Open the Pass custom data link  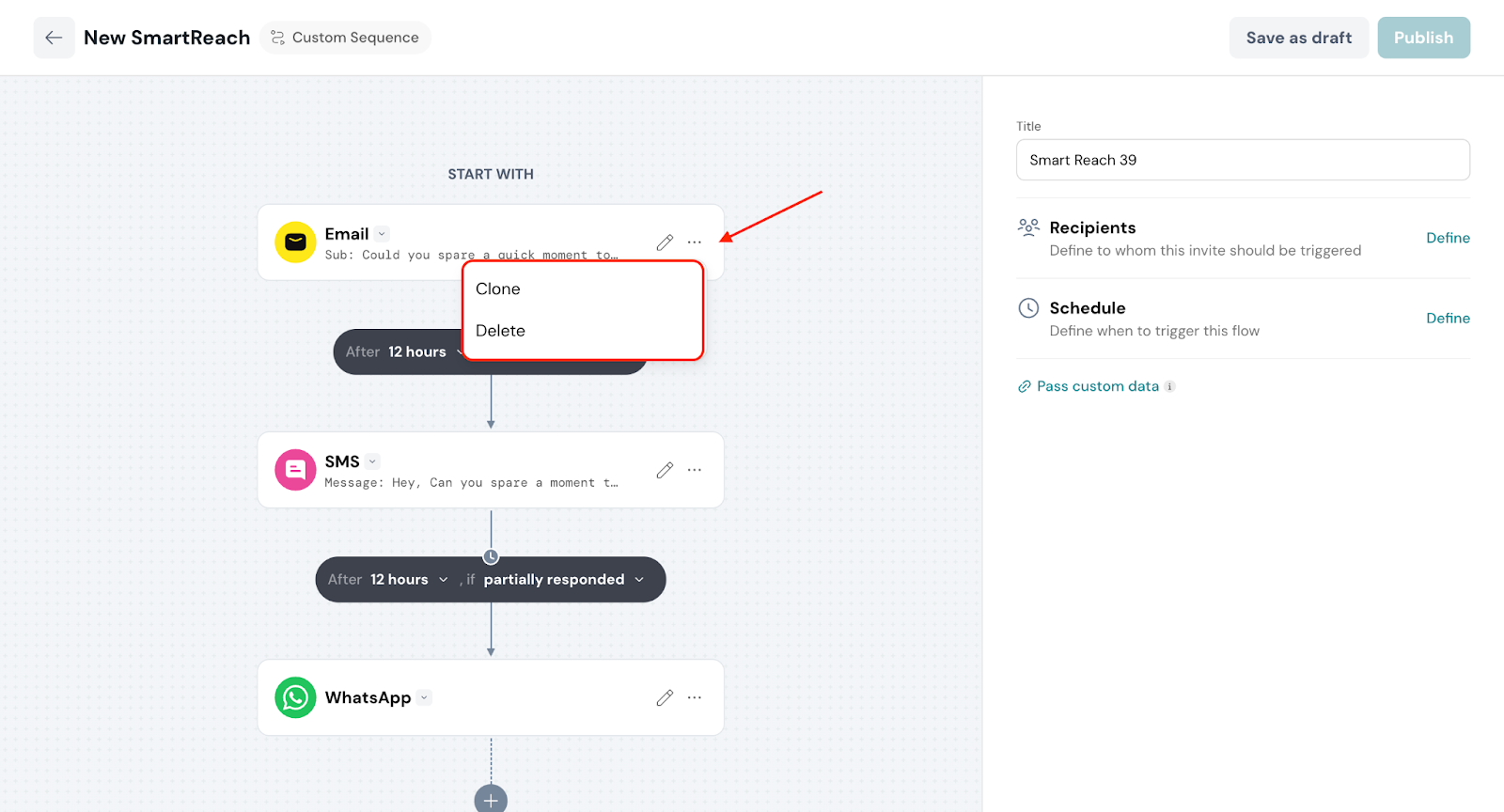[x=1097, y=386]
